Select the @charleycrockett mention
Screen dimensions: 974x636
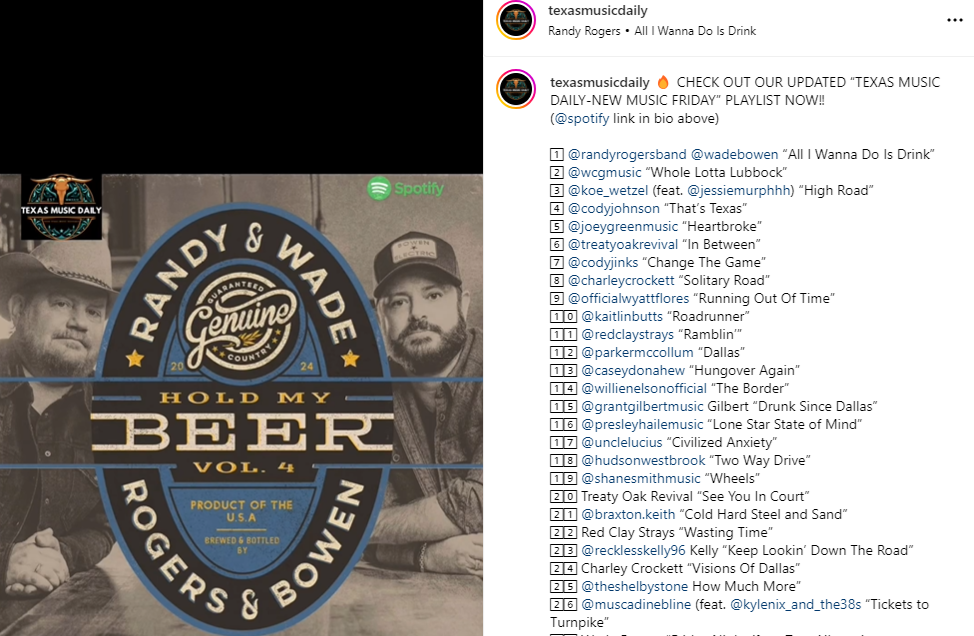point(621,281)
